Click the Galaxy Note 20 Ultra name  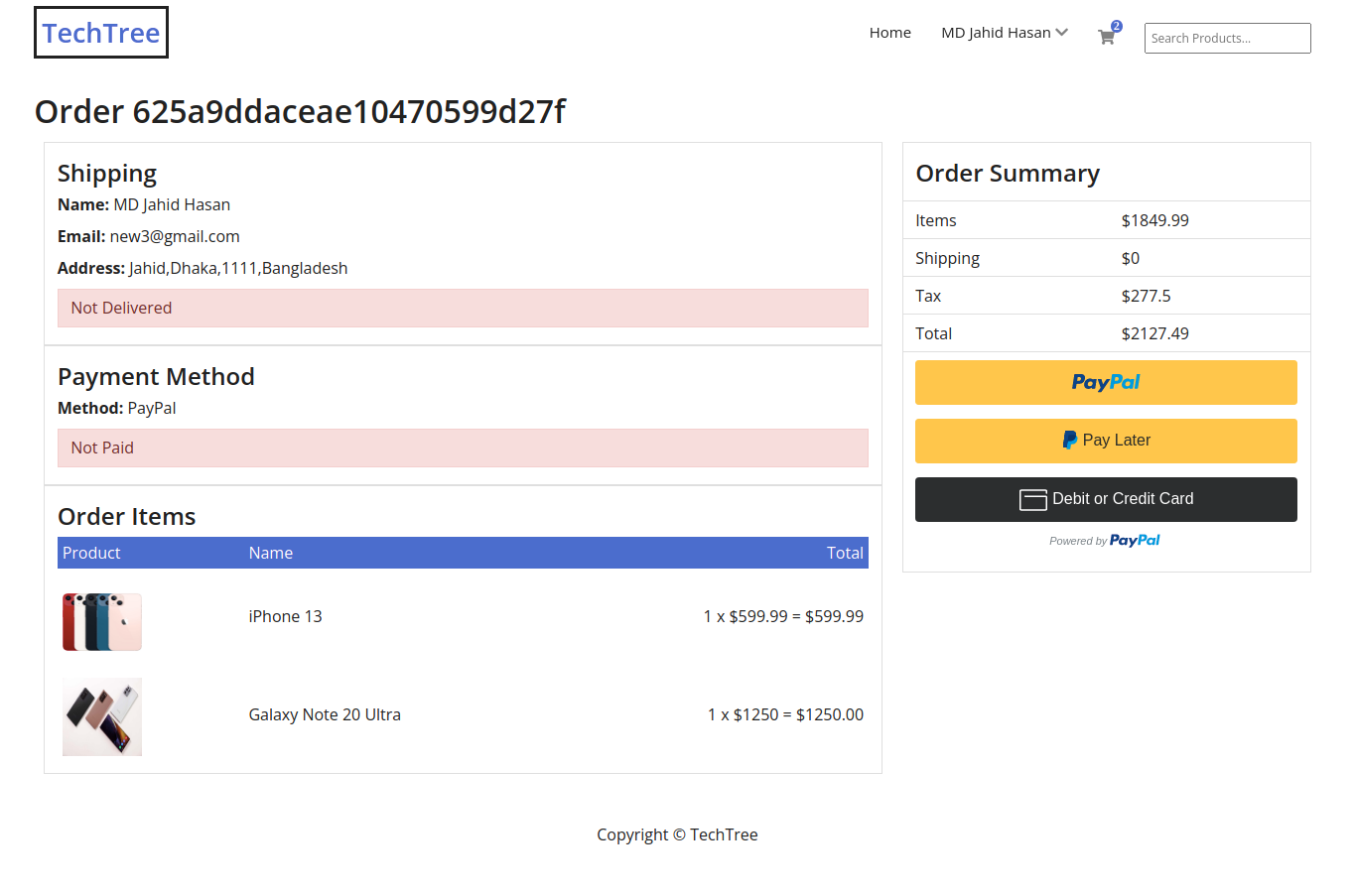(x=325, y=714)
